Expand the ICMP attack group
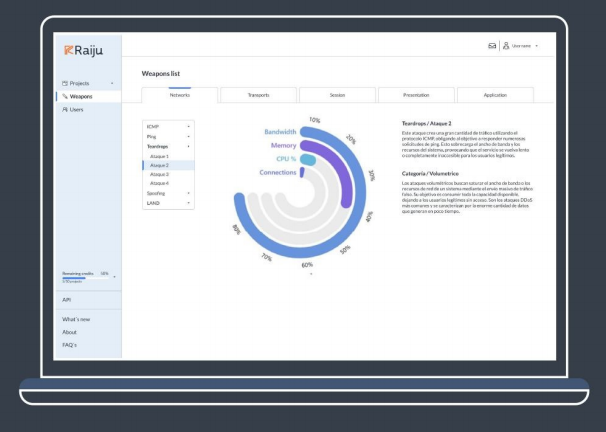606x432 pixels. [x=188, y=129]
